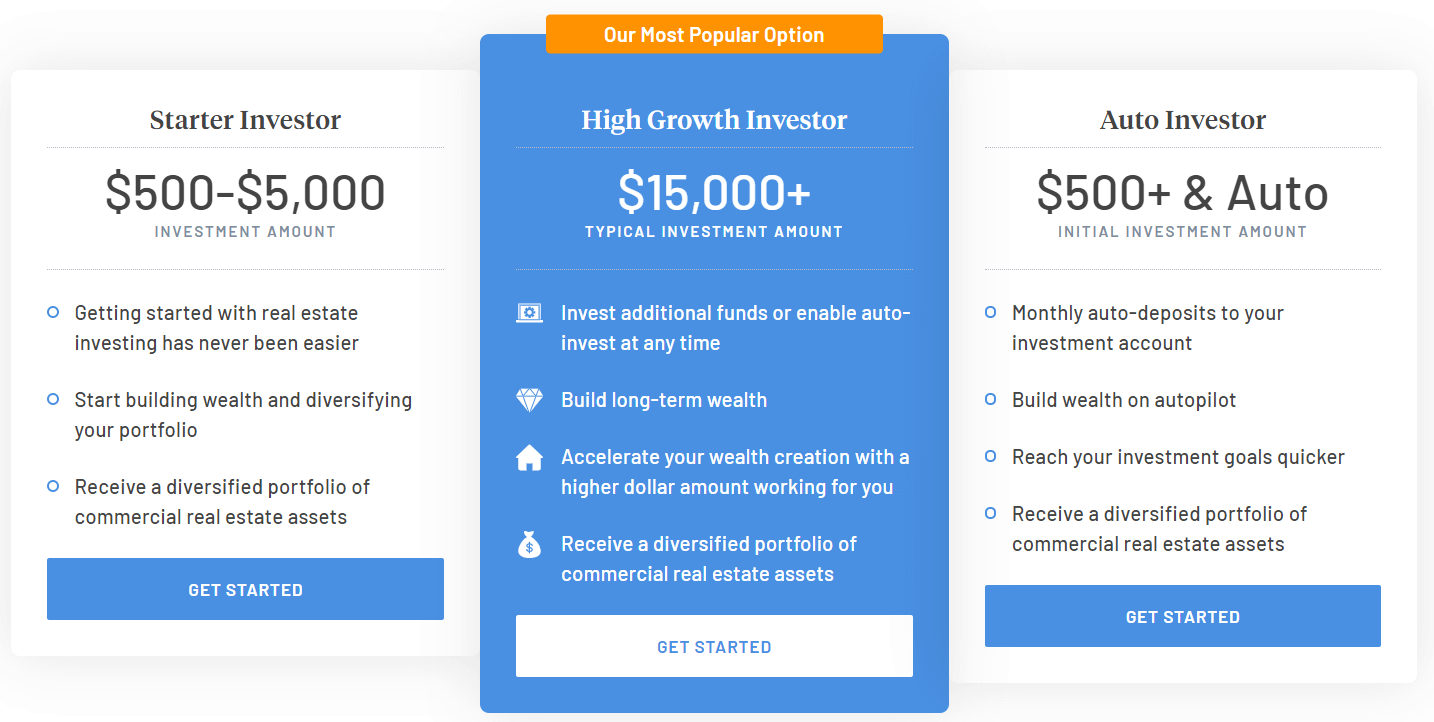The image size is (1434, 722).
Task: Click Get Started under Auto Investor
Action: point(1183,616)
